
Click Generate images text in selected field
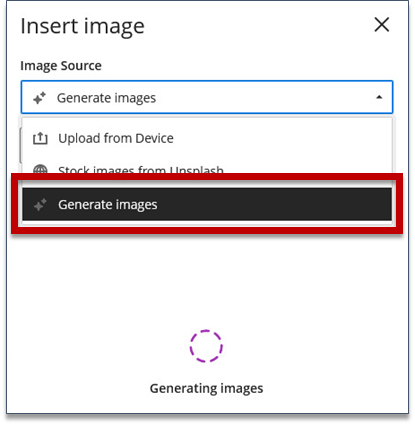click(106, 98)
